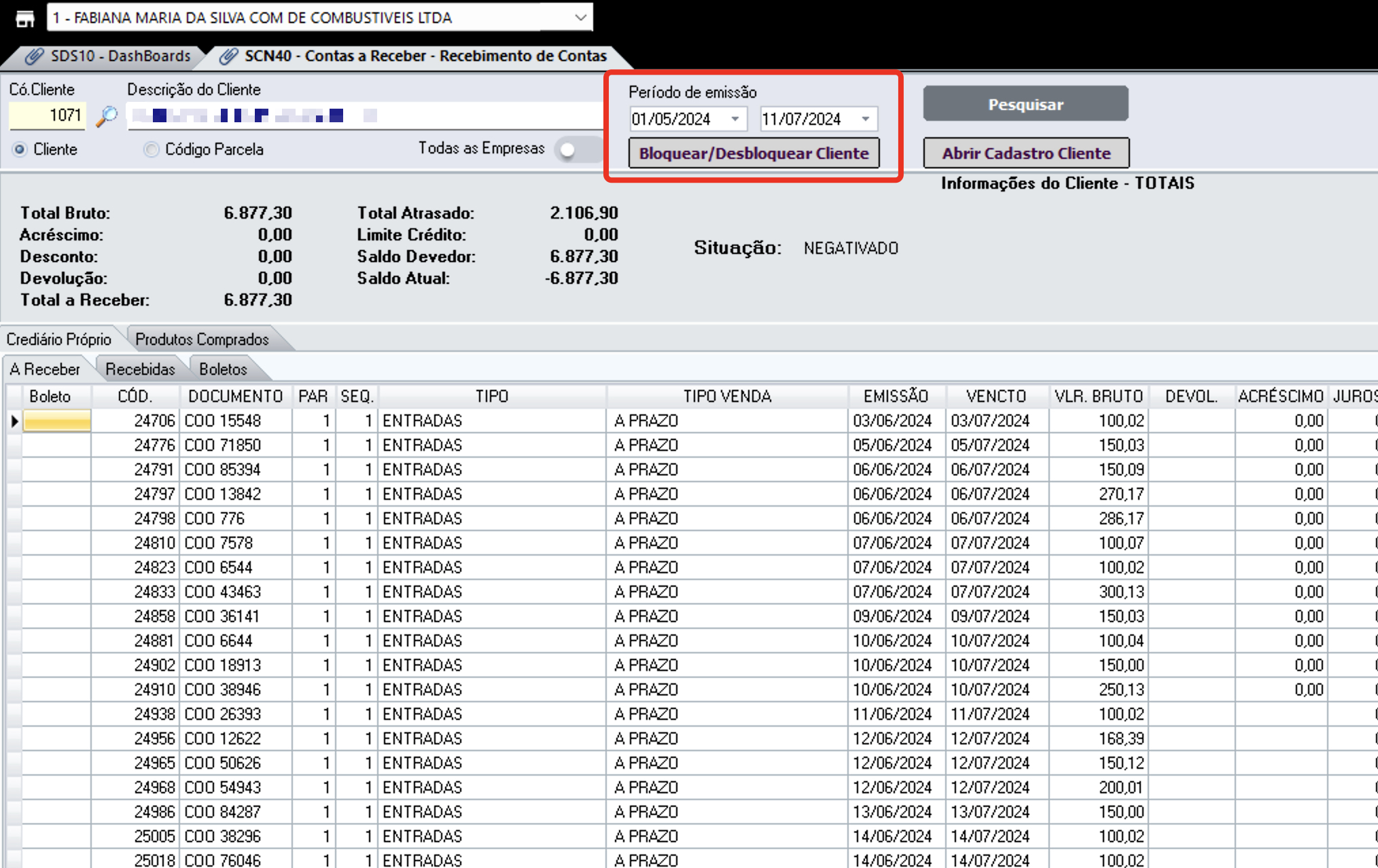
Task: Select the Cliente radio button
Action: point(20,149)
